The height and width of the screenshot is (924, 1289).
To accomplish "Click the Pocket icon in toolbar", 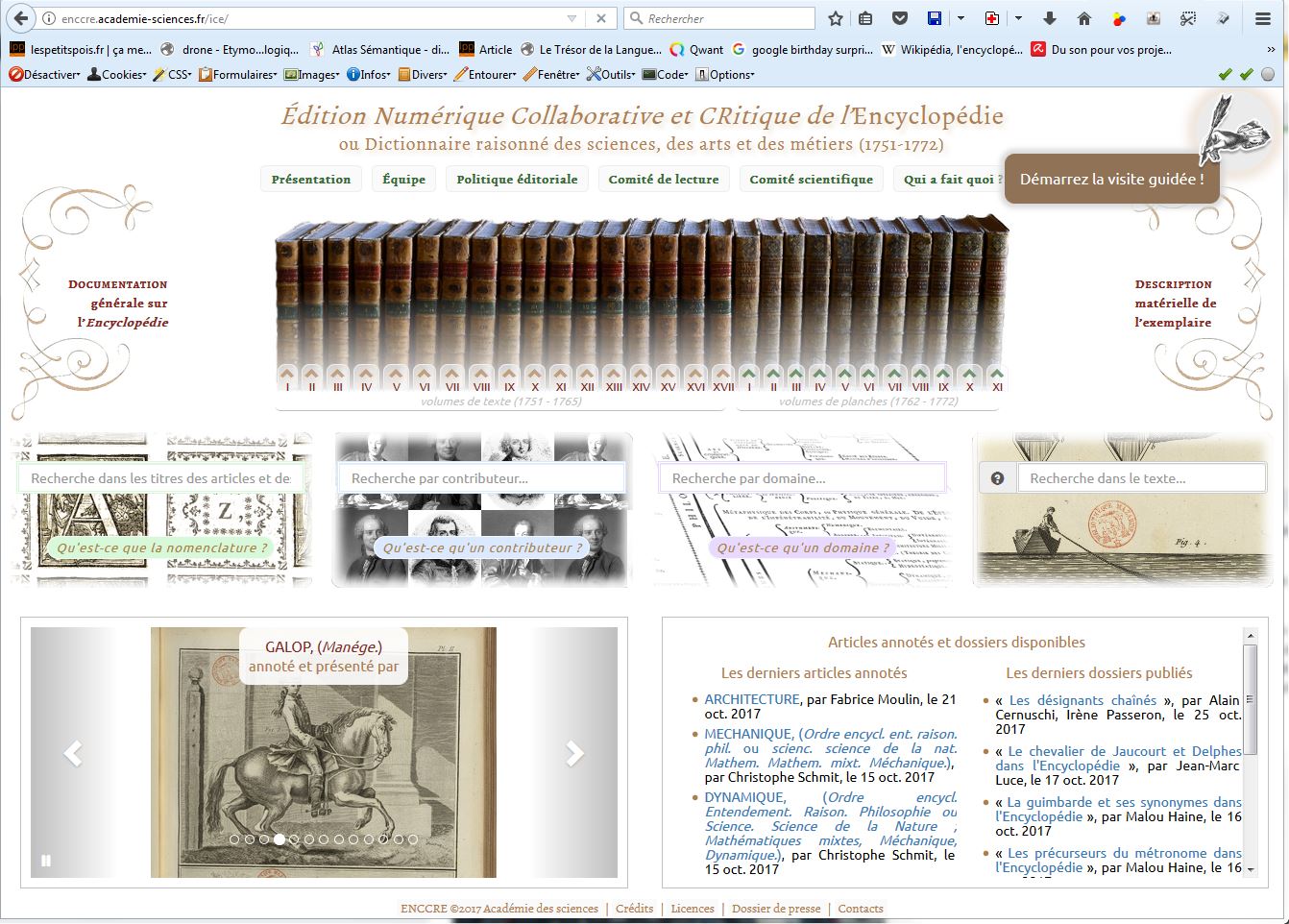I will [900, 18].
